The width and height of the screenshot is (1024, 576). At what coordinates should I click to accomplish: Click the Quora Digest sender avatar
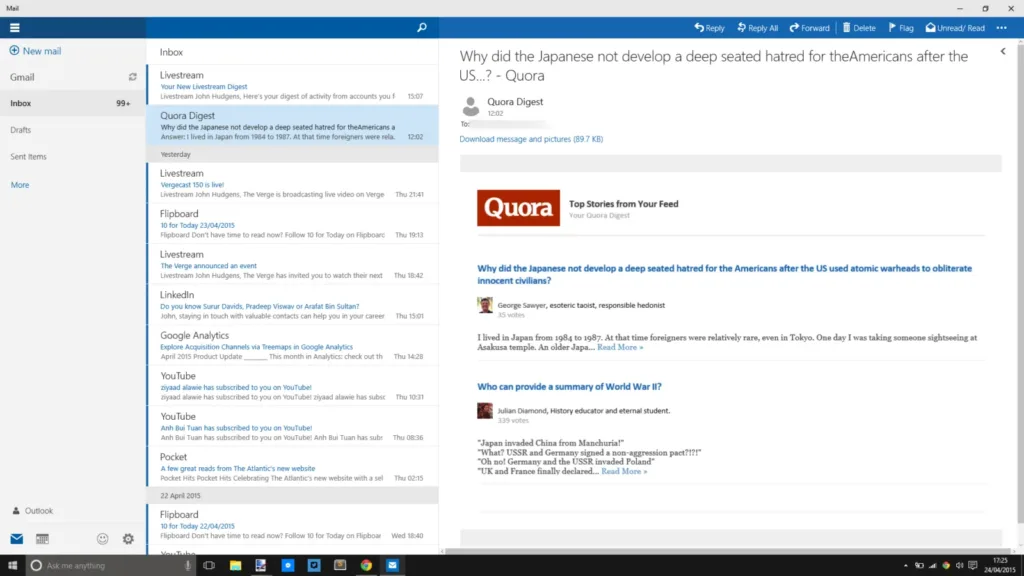pyautogui.click(x=470, y=106)
